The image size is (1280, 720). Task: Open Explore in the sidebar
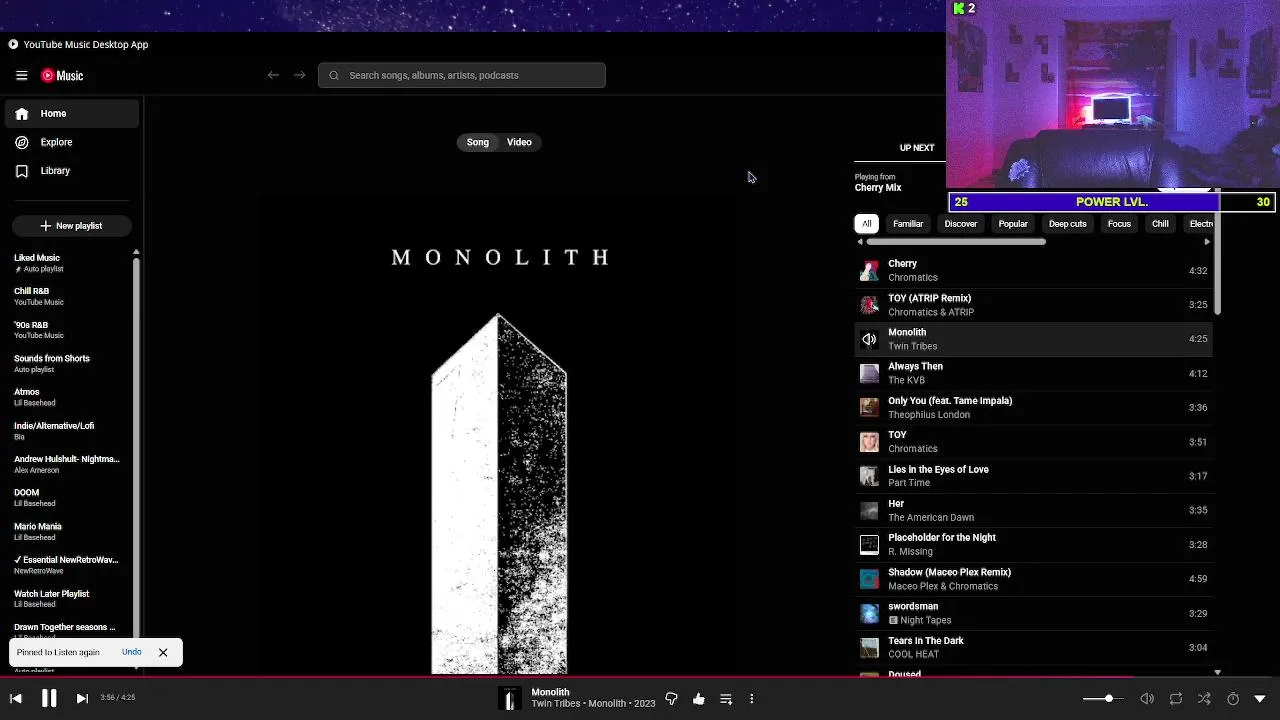pos(72,142)
